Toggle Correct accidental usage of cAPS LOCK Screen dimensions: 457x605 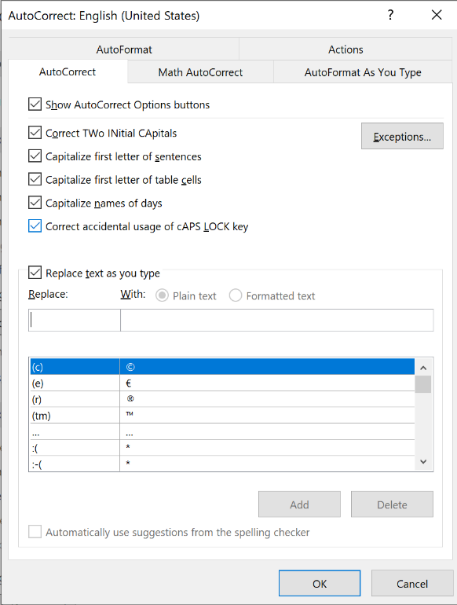pyautogui.click(x=35, y=226)
